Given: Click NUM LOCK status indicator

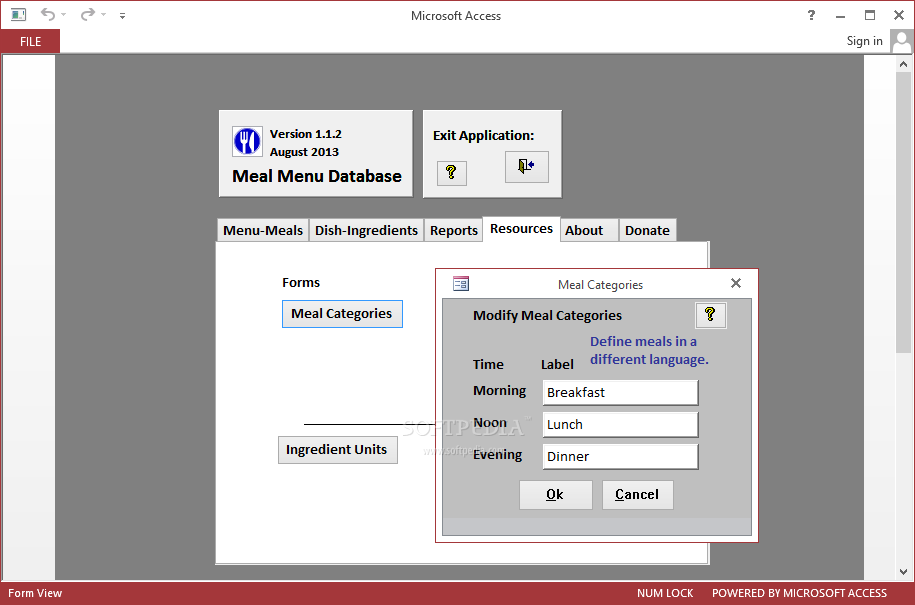Looking at the screenshot, I should pyautogui.click(x=665, y=593).
